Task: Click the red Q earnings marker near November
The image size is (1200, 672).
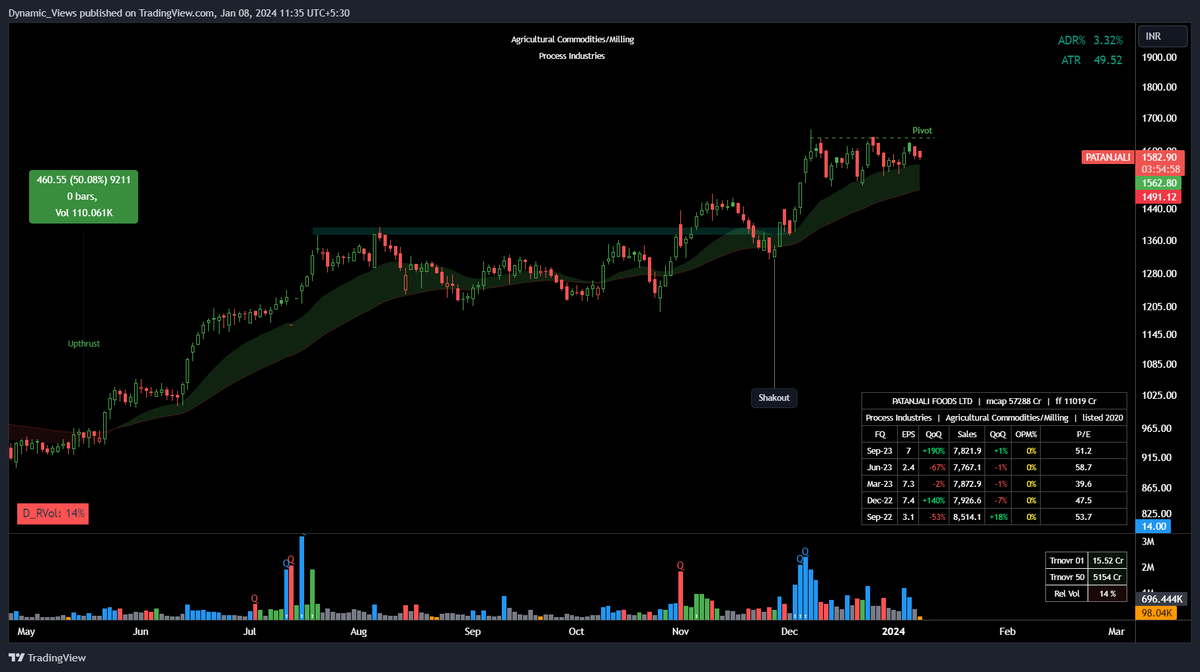Action: pyautogui.click(x=680, y=566)
